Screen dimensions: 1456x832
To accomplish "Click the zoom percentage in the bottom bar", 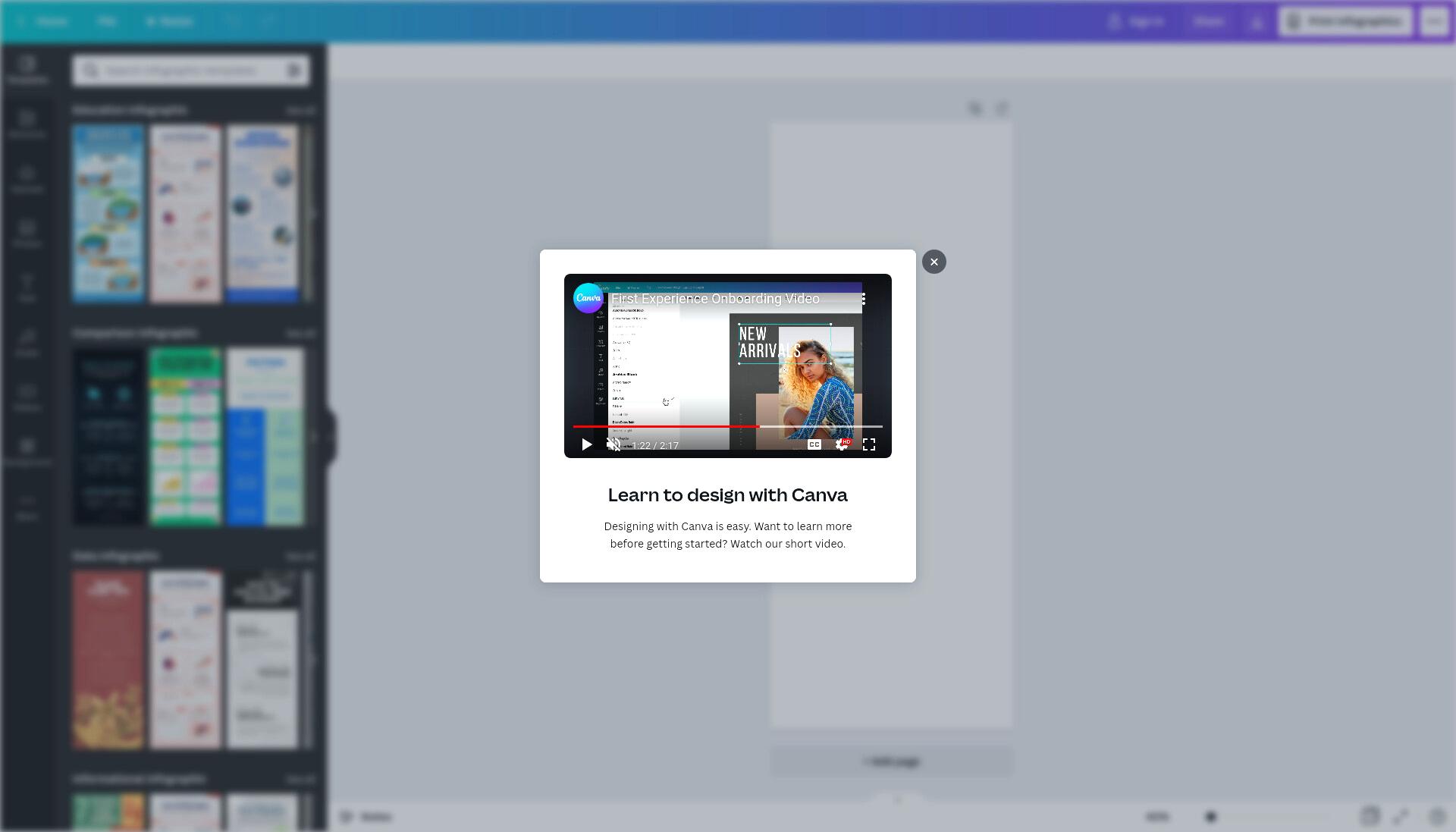I will point(1157,817).
